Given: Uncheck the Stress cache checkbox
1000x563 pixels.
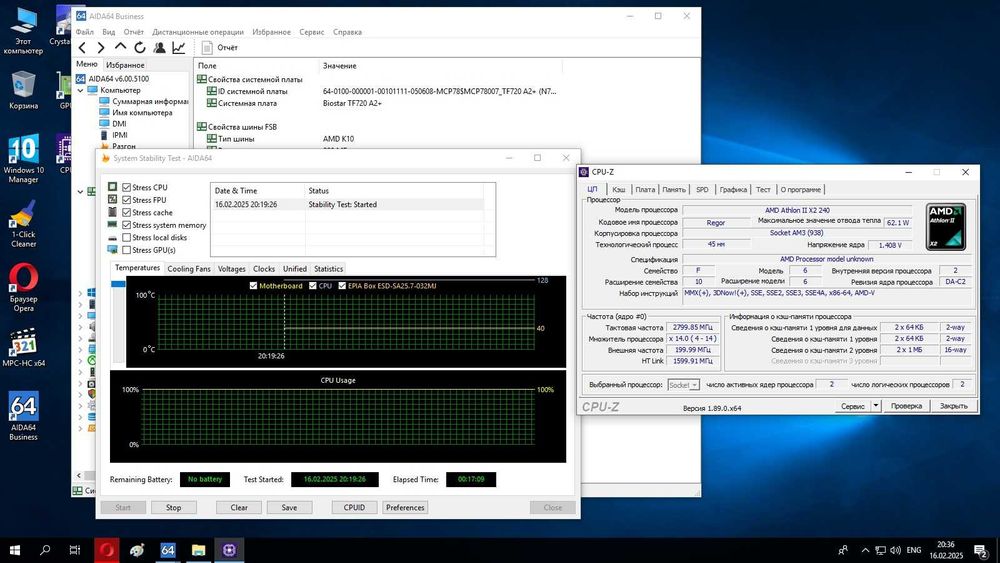Looking at the screenshot, I should [x=126, y=212].
